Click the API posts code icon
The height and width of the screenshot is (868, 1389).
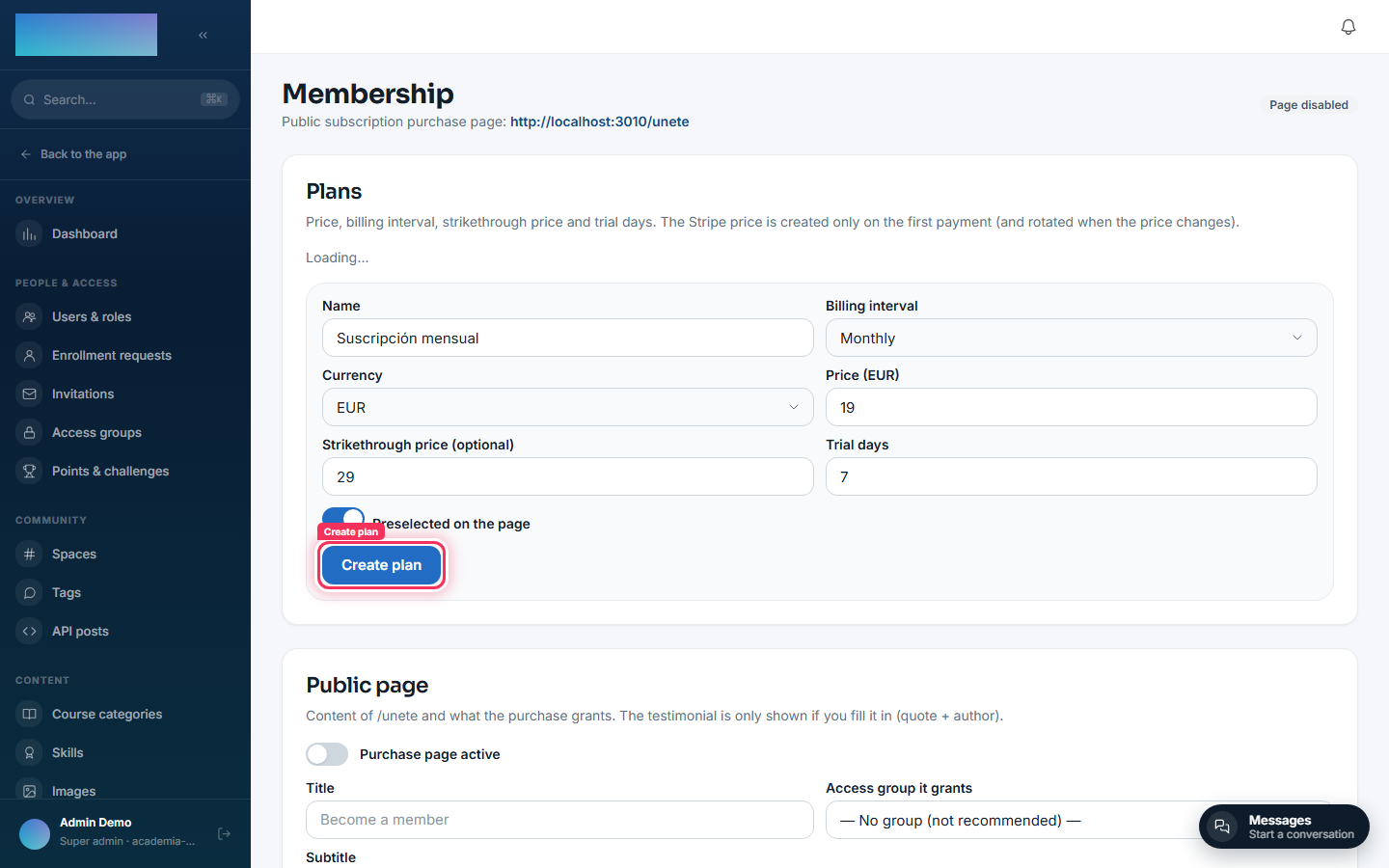point(29,632)
